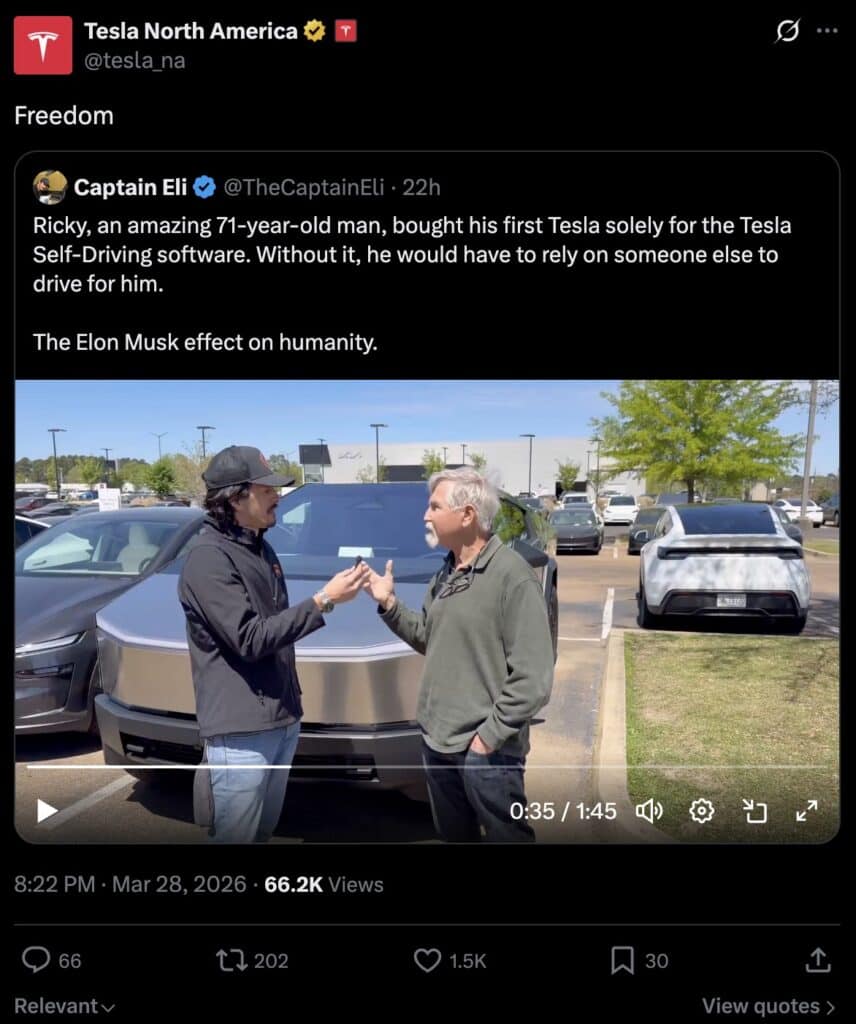Viewport: 856px width, 1024px height.
Task: Mute the video audio
Action: tap(650, 812)
